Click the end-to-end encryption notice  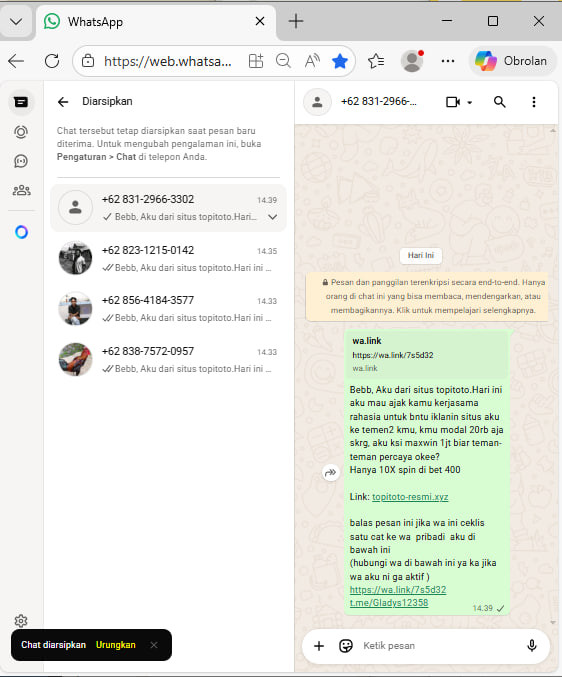(427, 296)
